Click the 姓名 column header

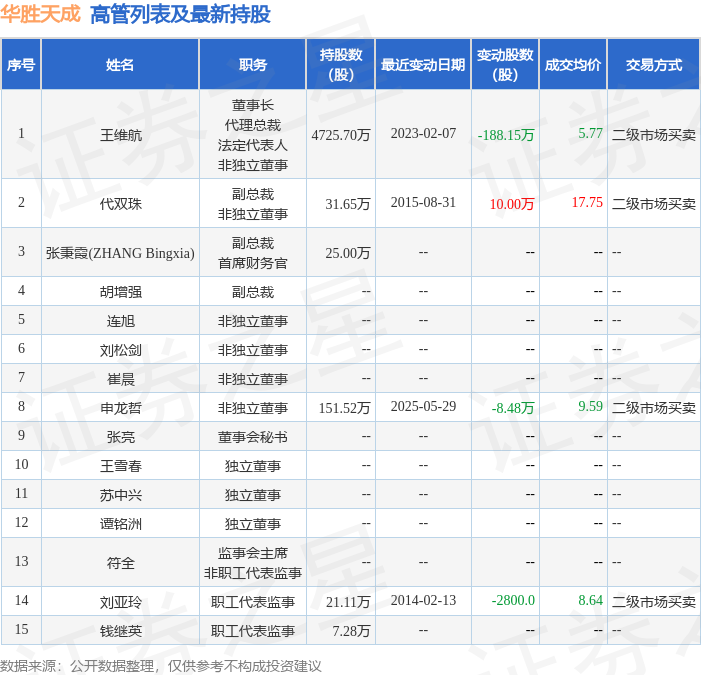120,64
